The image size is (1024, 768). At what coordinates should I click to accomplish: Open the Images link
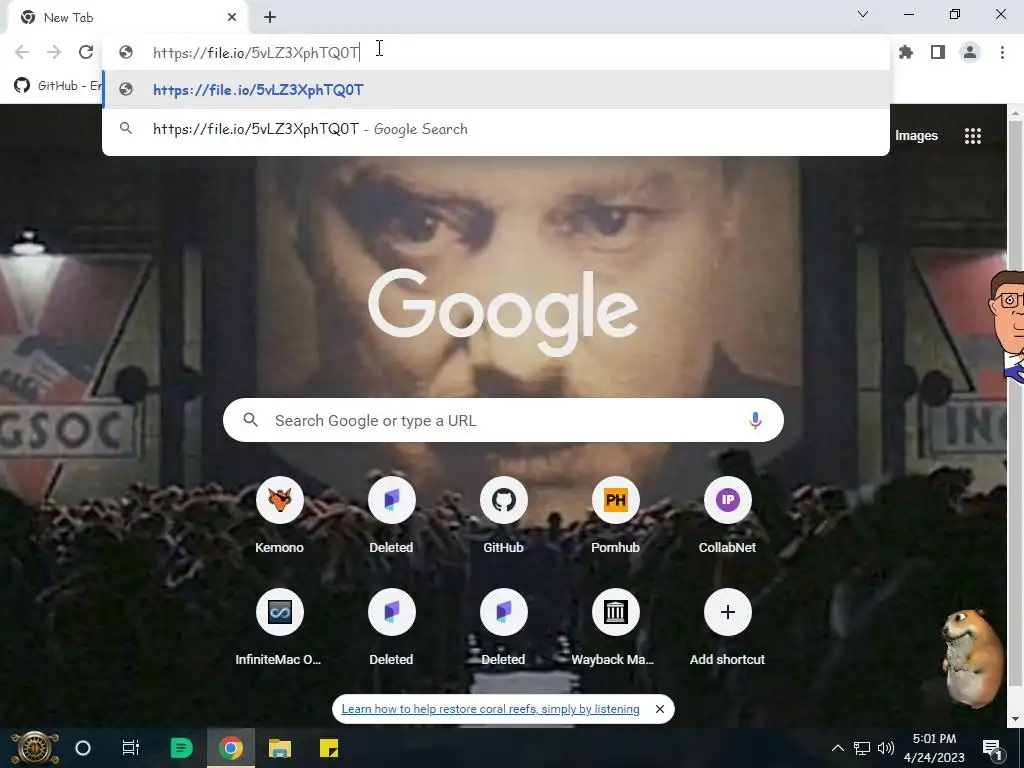(x=916, y=136)
